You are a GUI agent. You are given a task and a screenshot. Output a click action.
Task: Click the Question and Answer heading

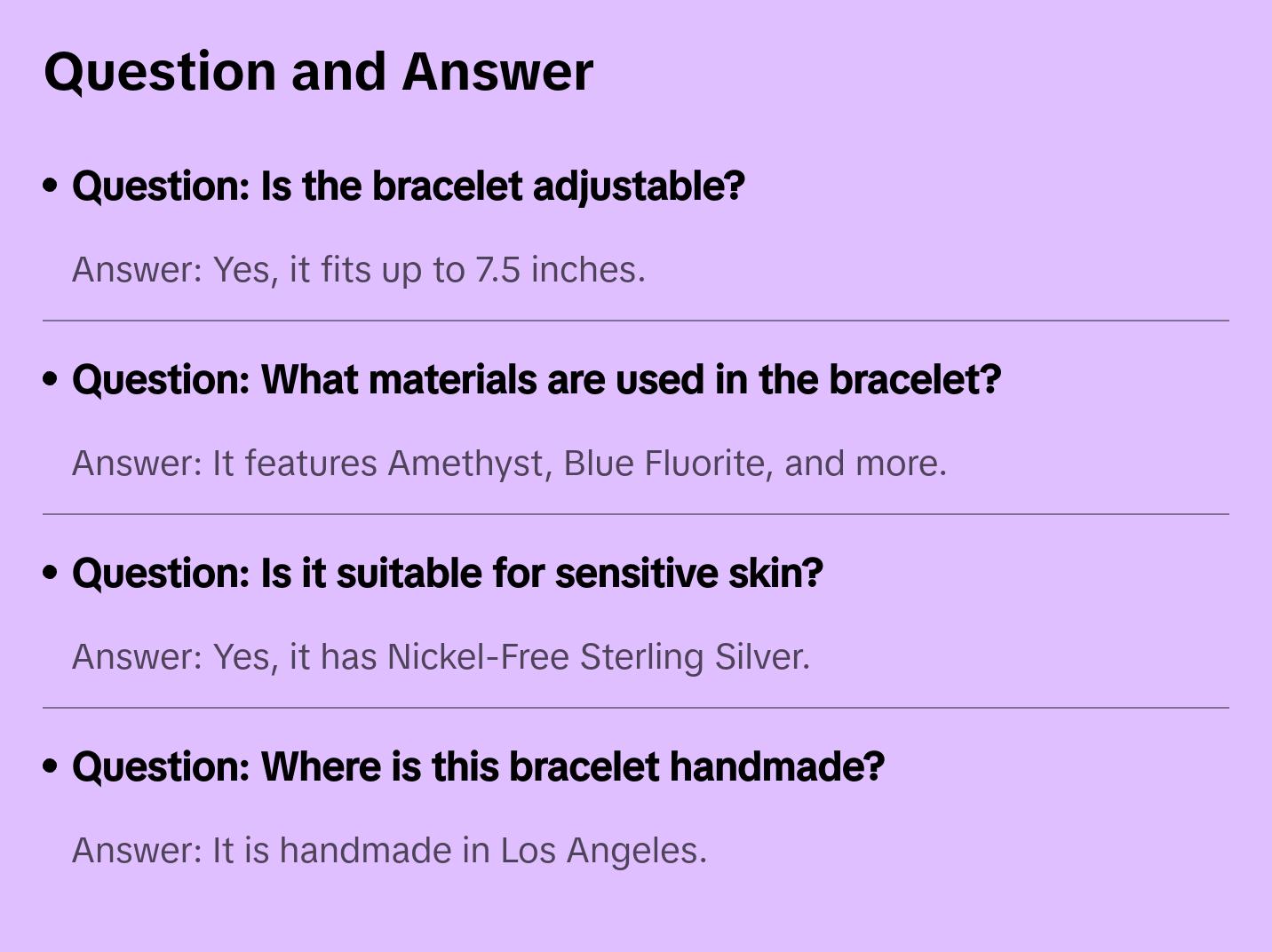click(x=318, y=71)
